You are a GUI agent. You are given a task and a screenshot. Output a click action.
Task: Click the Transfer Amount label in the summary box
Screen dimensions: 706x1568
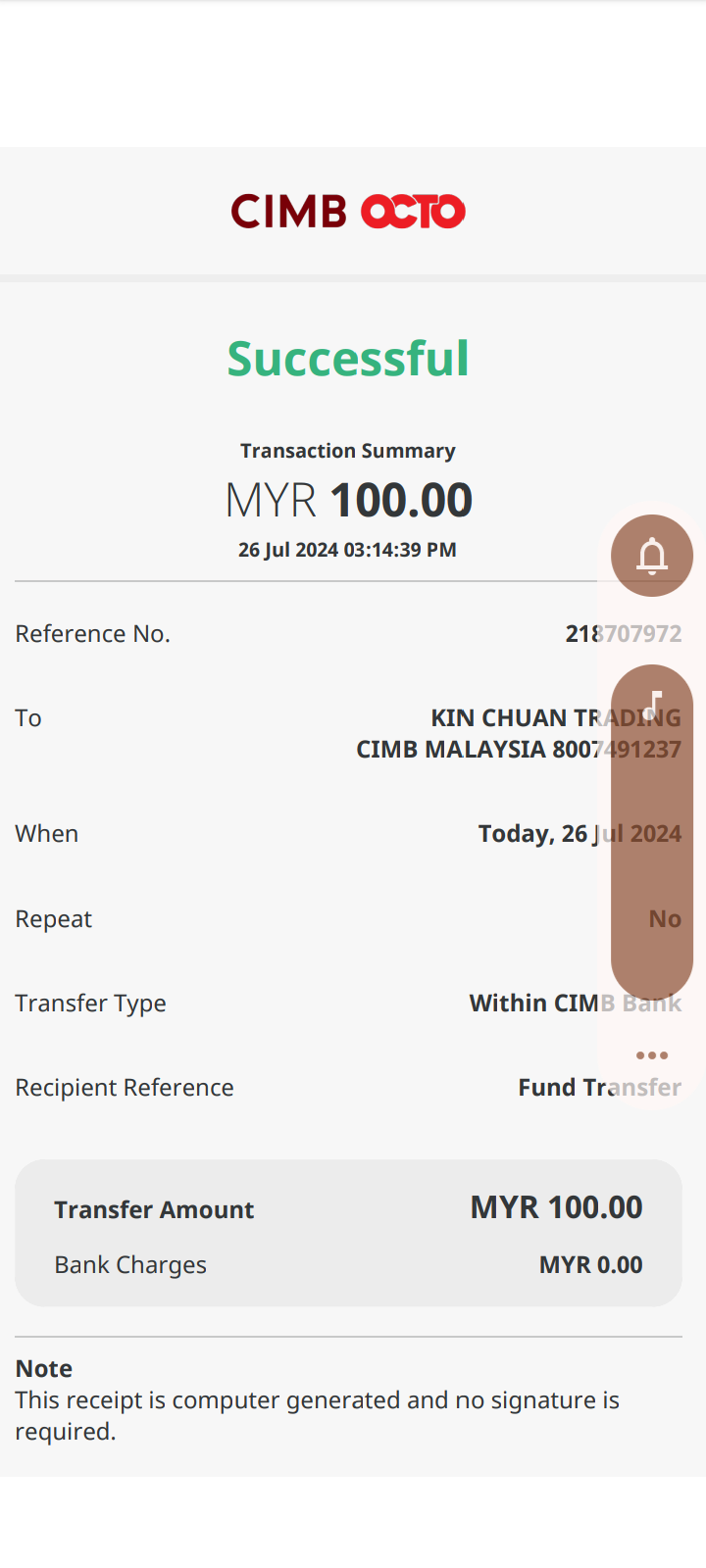tap(154, 1210)
